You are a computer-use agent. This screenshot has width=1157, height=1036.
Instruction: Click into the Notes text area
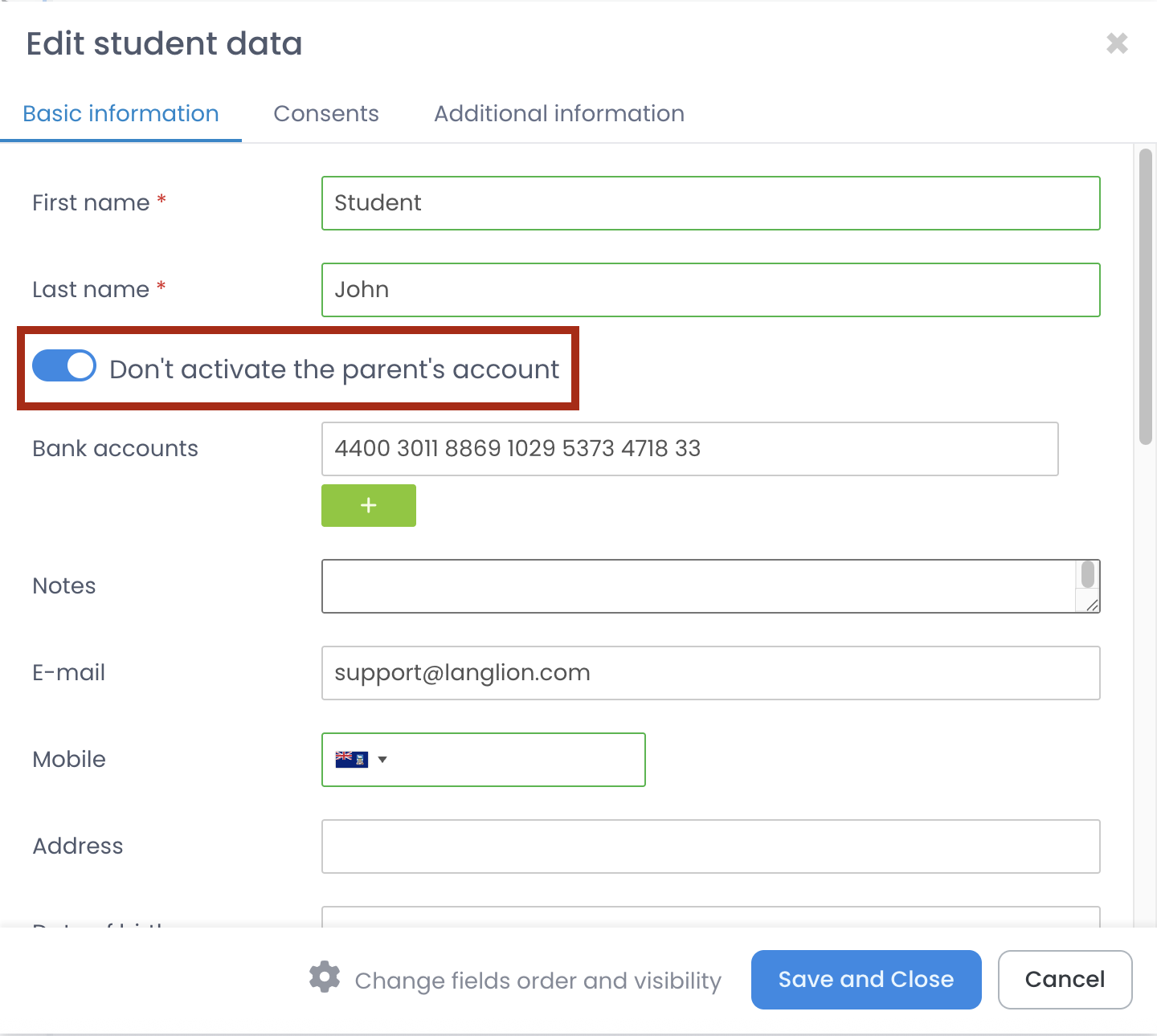(697, 586)
